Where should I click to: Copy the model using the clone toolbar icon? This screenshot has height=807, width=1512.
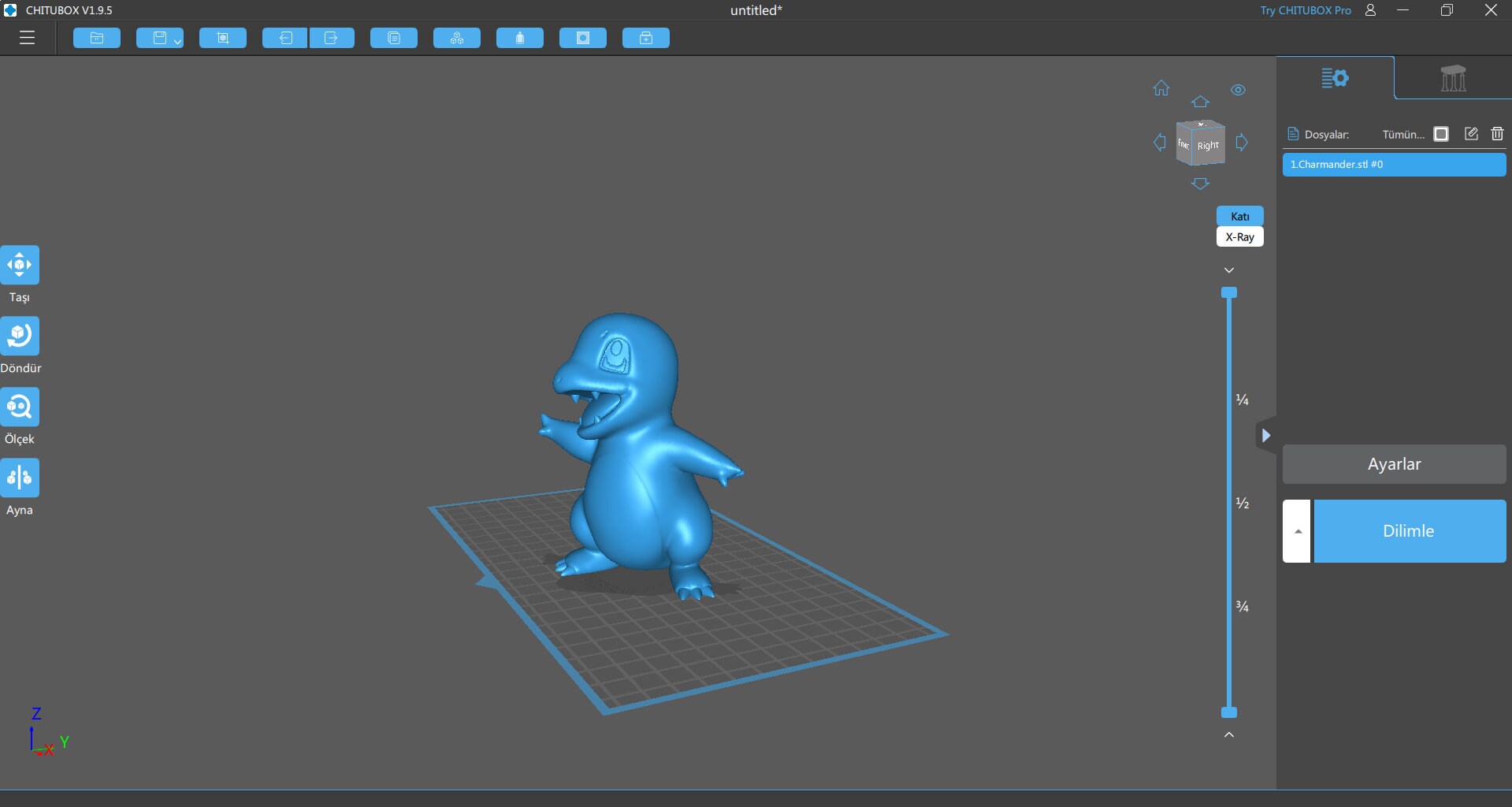pyautogui.click(x=393, y=38)
